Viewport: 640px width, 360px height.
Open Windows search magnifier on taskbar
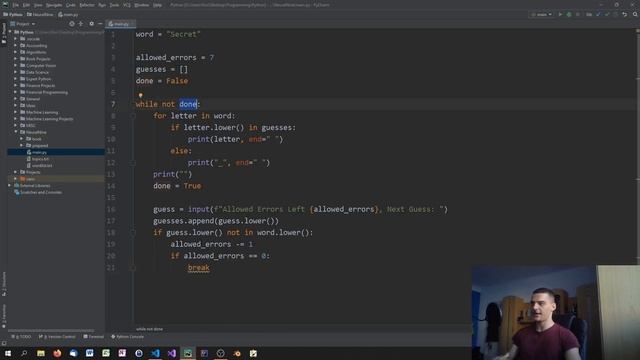click(24, 353)
